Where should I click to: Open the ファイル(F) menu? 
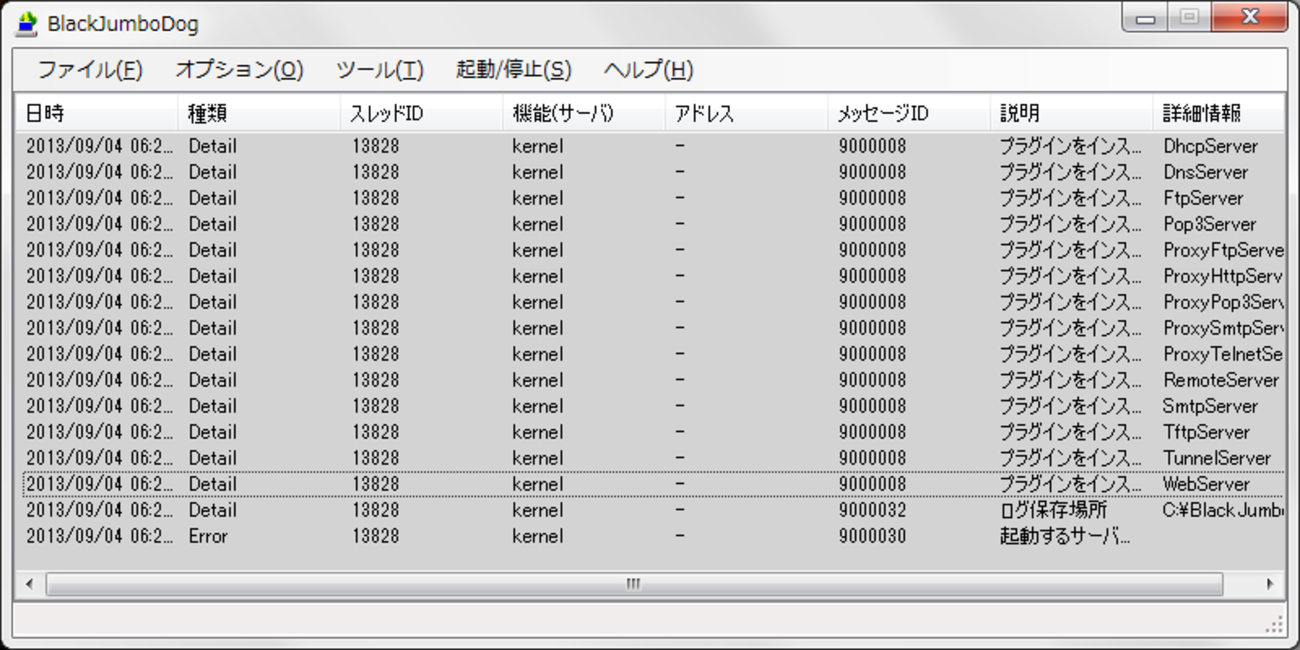pos(90,70)
